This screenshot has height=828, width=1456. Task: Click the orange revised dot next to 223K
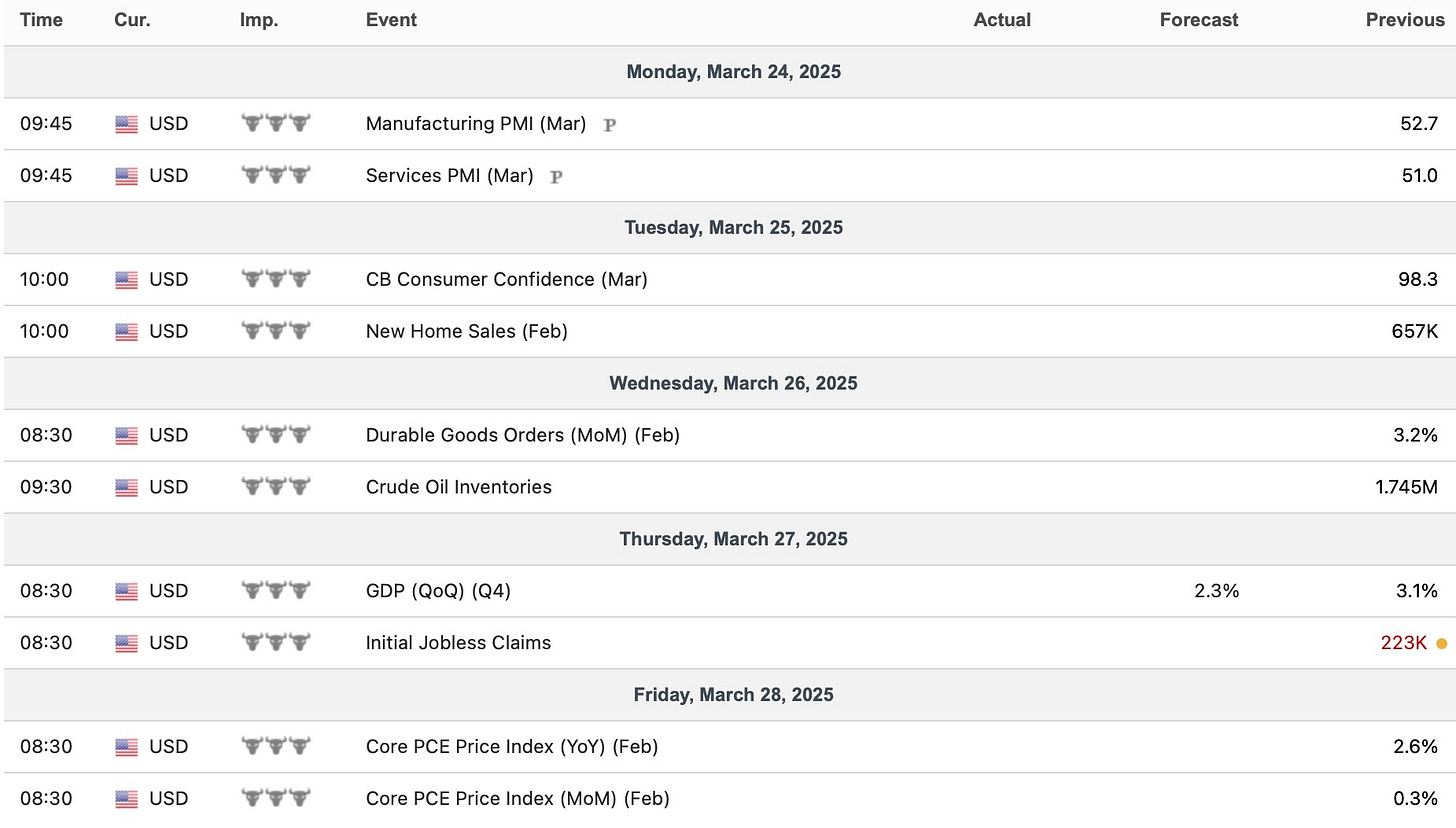(1441, 643)
